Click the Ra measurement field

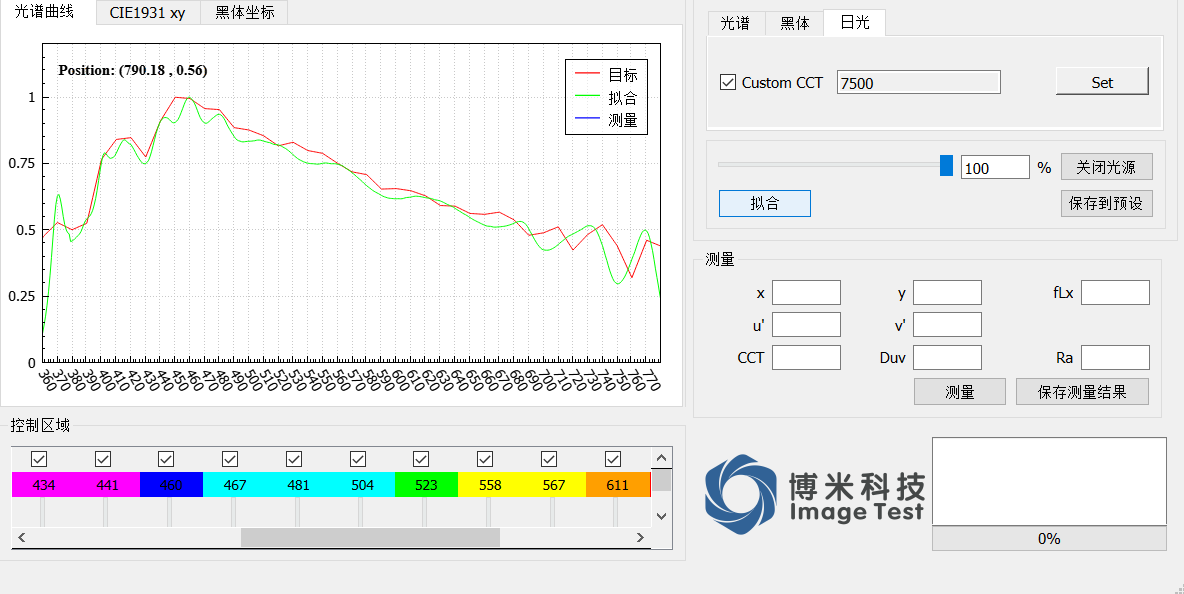pyautogui.click(x=1115, y=358)
